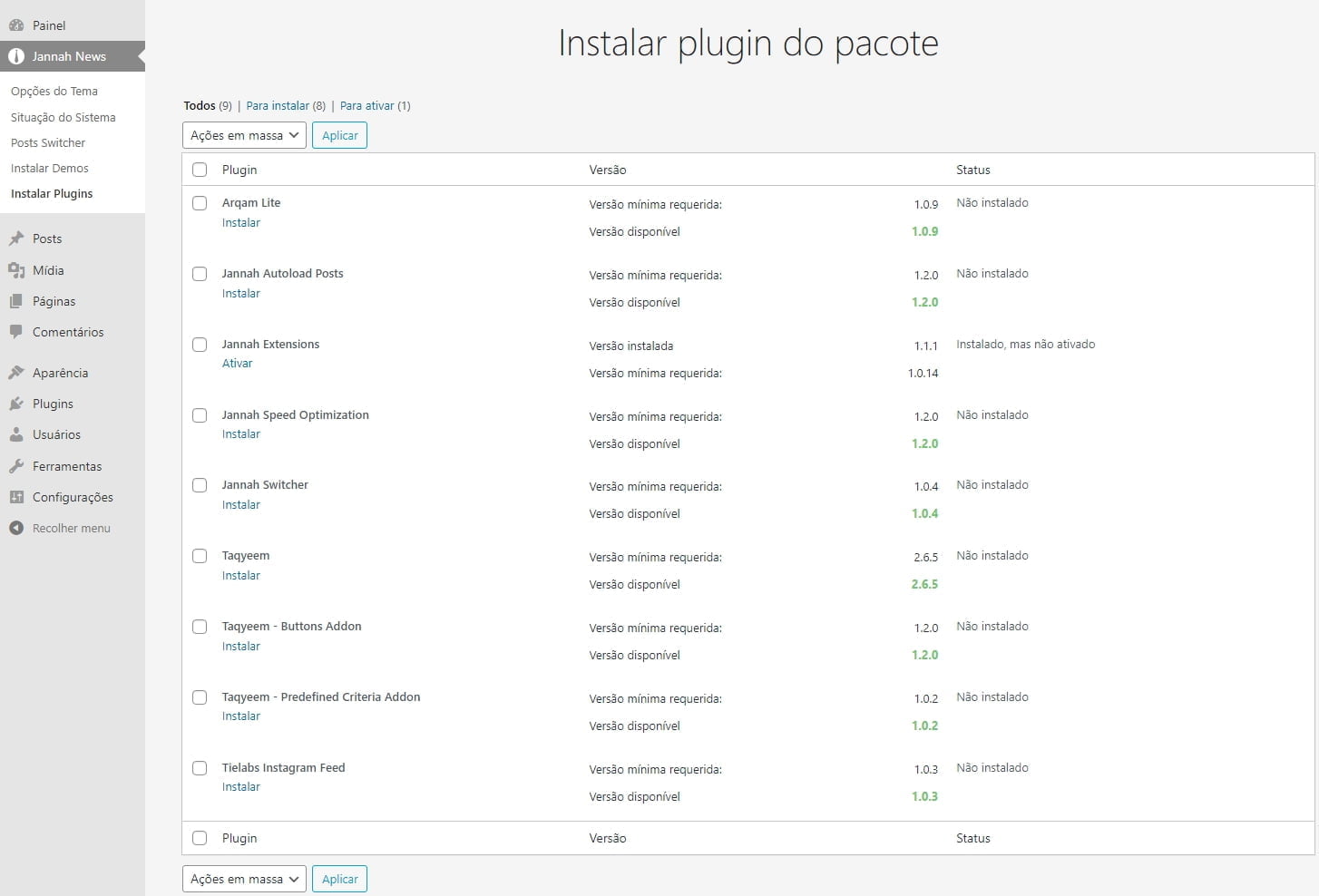Check the Jannah Switcher checkbox
The width and height of the screenshot is (1319, 896).
[x=200, y=485]
